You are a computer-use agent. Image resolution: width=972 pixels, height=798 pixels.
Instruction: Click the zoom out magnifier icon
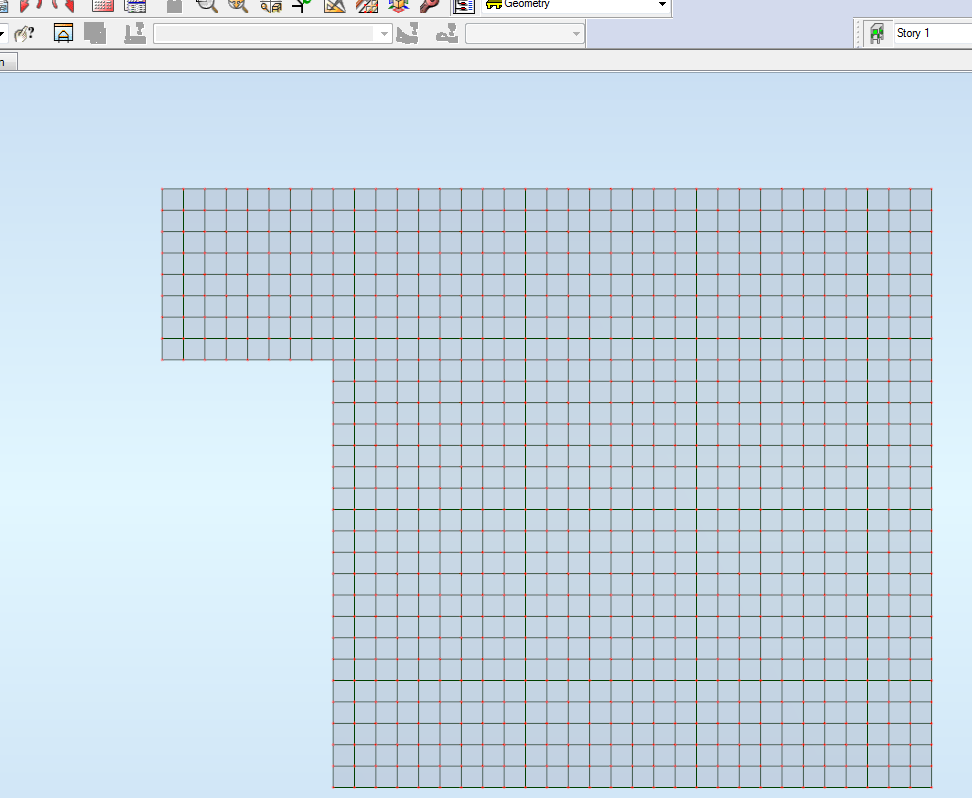click(x=236, y=7)
